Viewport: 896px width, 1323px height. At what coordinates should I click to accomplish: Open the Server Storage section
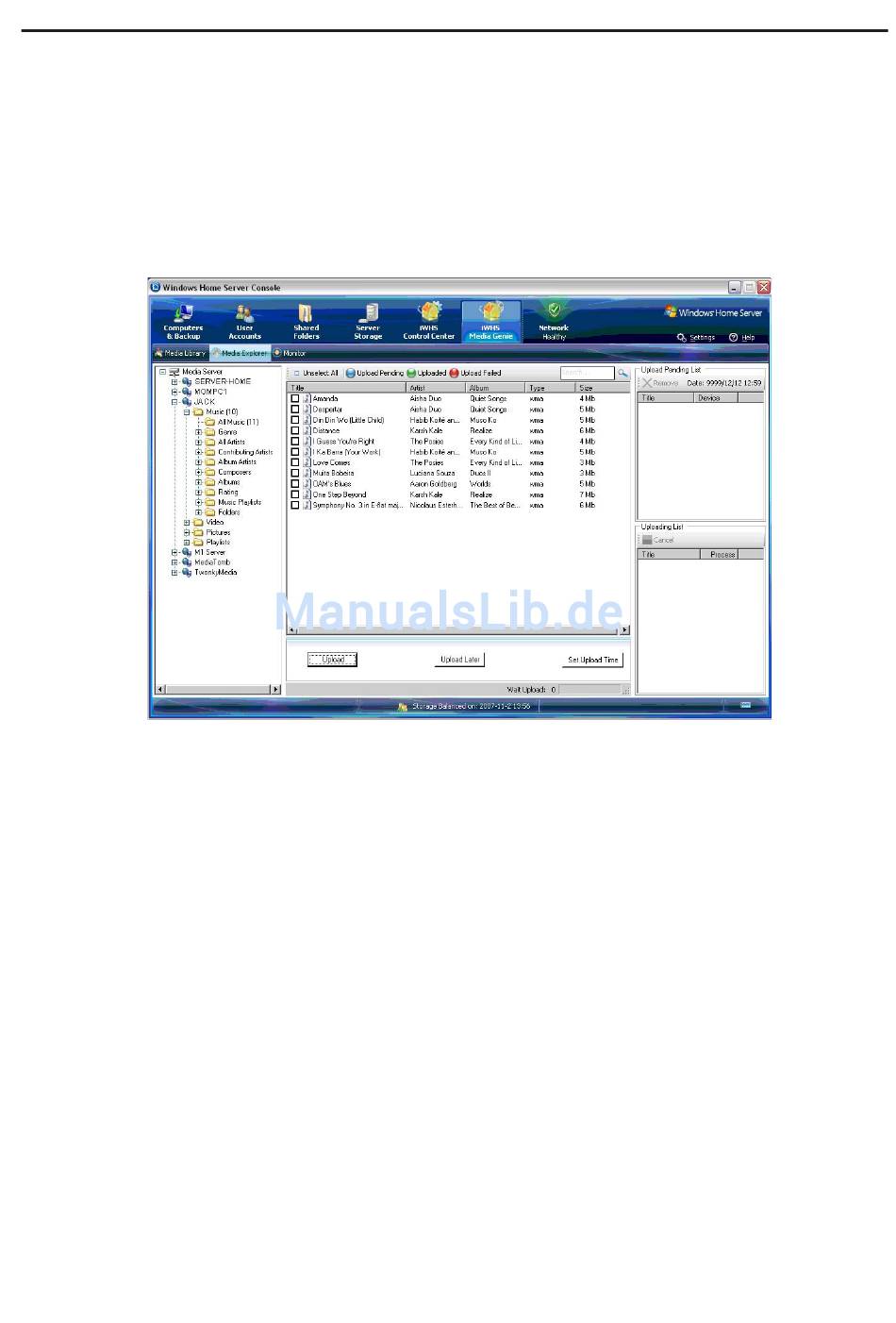pyautogui.click(x=368, y=321)
